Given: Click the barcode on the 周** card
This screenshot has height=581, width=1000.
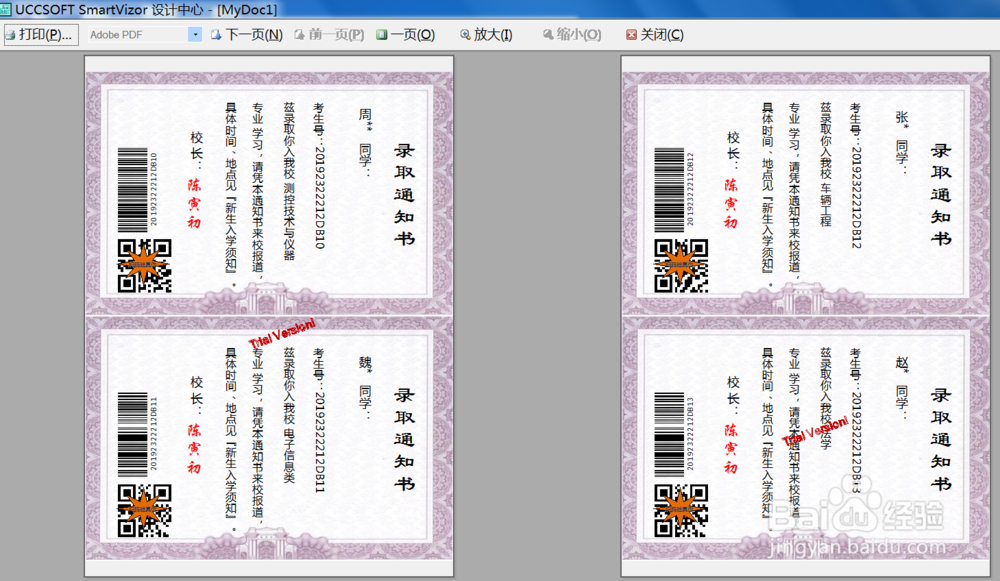Looking at the screenshot, I should (x=133, y=190).
